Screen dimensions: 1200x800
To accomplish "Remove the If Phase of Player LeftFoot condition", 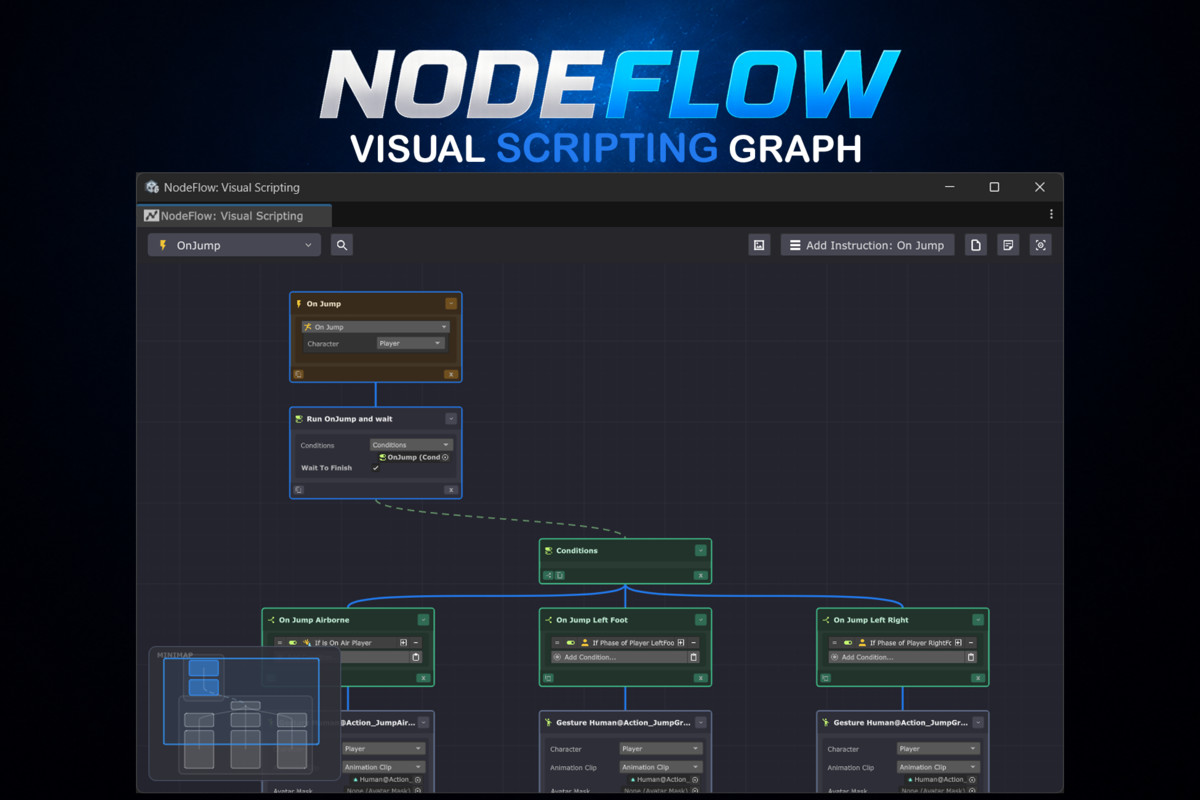I will coord(693,643).
